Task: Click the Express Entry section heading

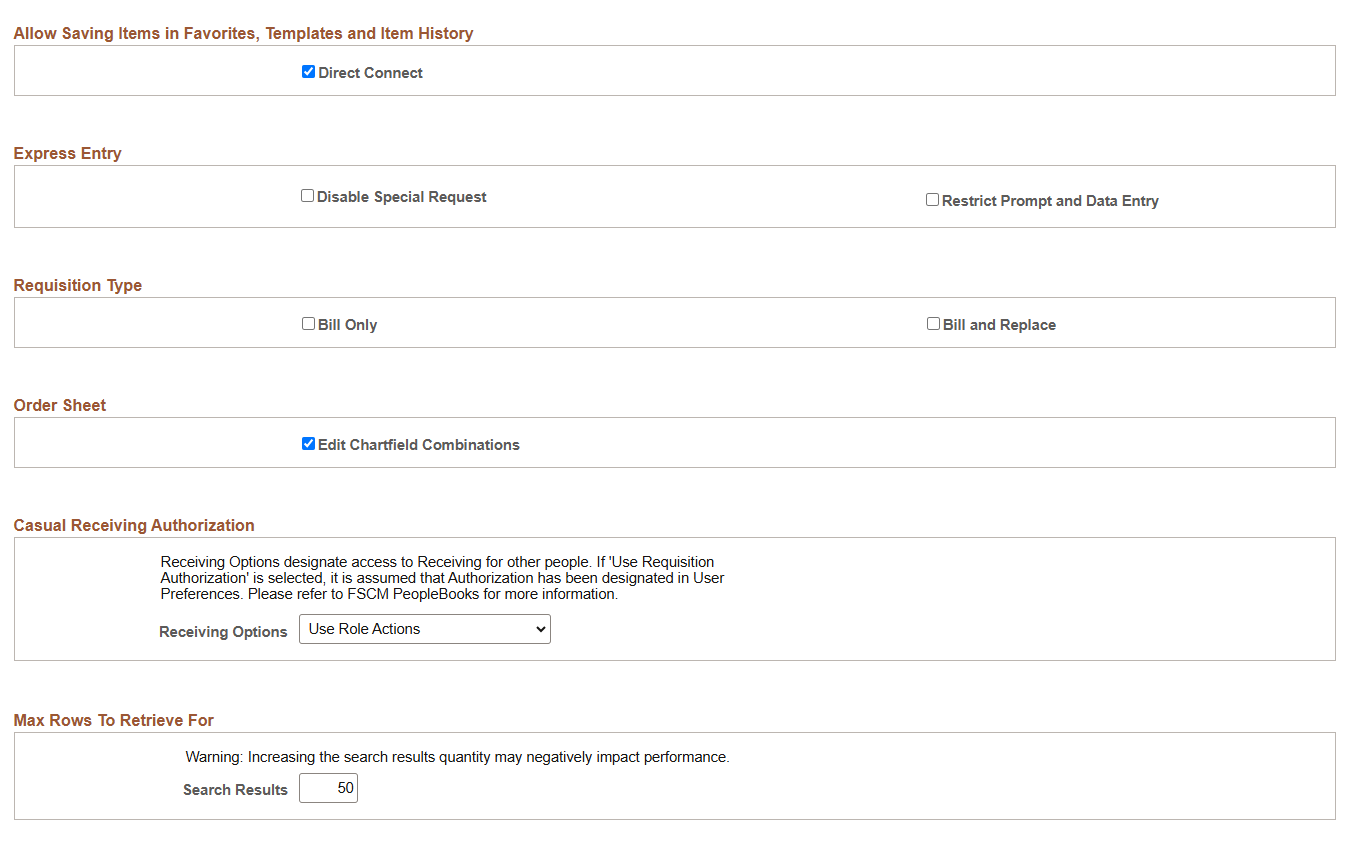Action: pyautogui.click(x=68, y=153)
